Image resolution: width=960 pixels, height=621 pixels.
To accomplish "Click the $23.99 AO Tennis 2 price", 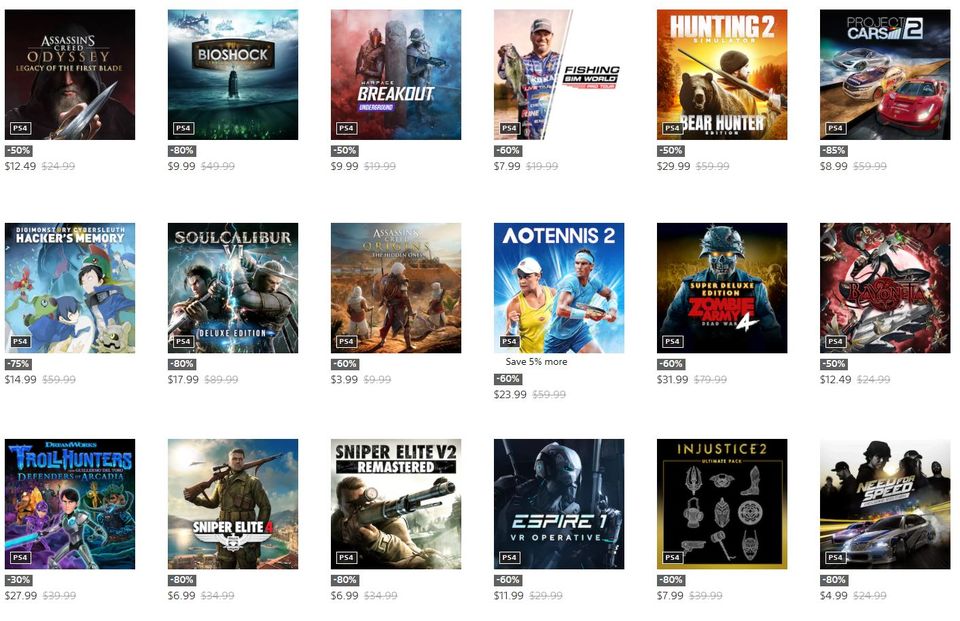I will click(510, 394).
